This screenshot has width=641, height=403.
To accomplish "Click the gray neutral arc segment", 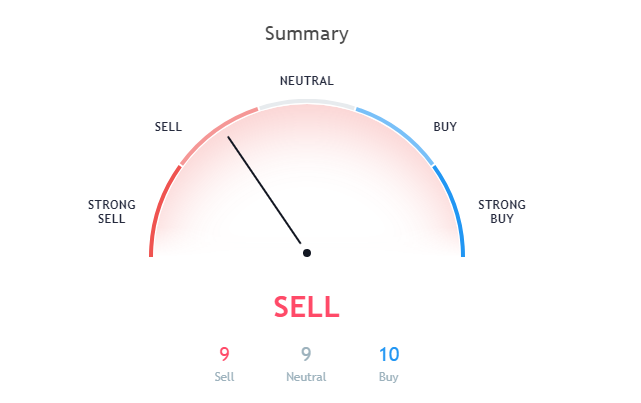I will (x=307, y=103).
